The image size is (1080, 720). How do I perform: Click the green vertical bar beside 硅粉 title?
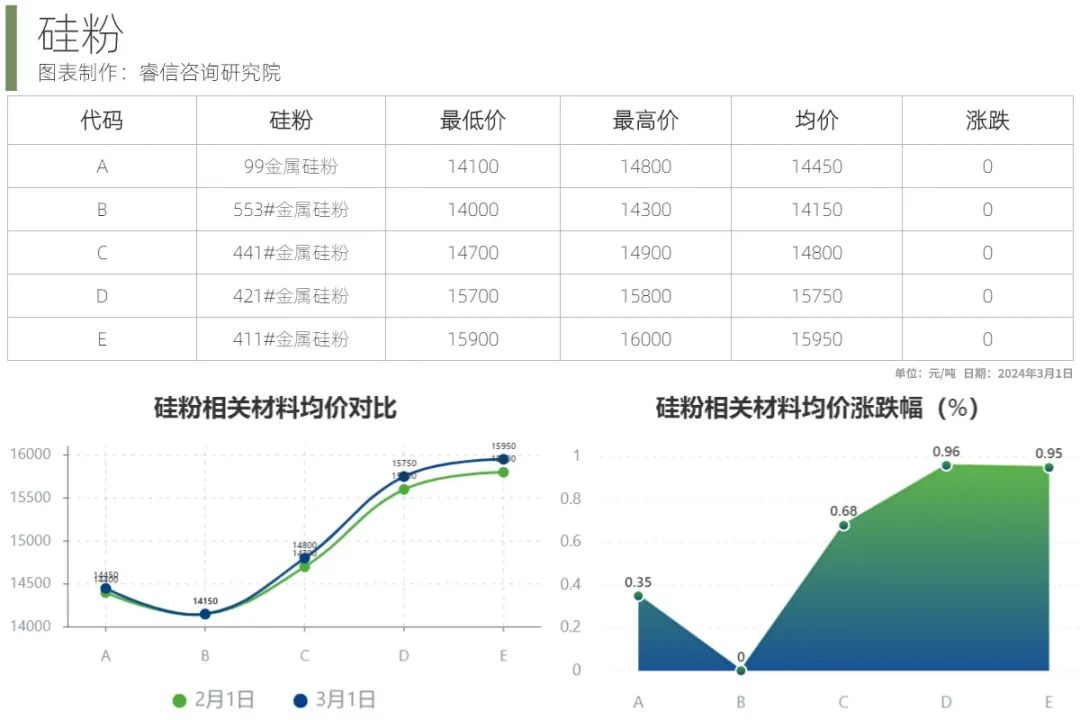[x=11, y=46]
